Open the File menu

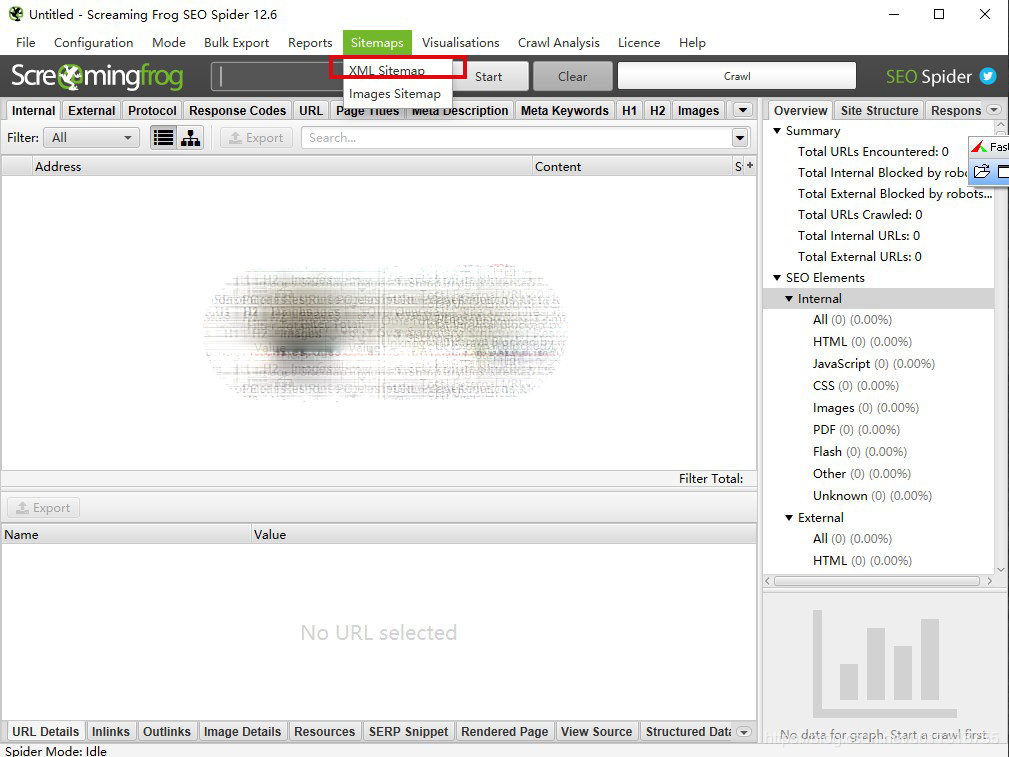26,42
